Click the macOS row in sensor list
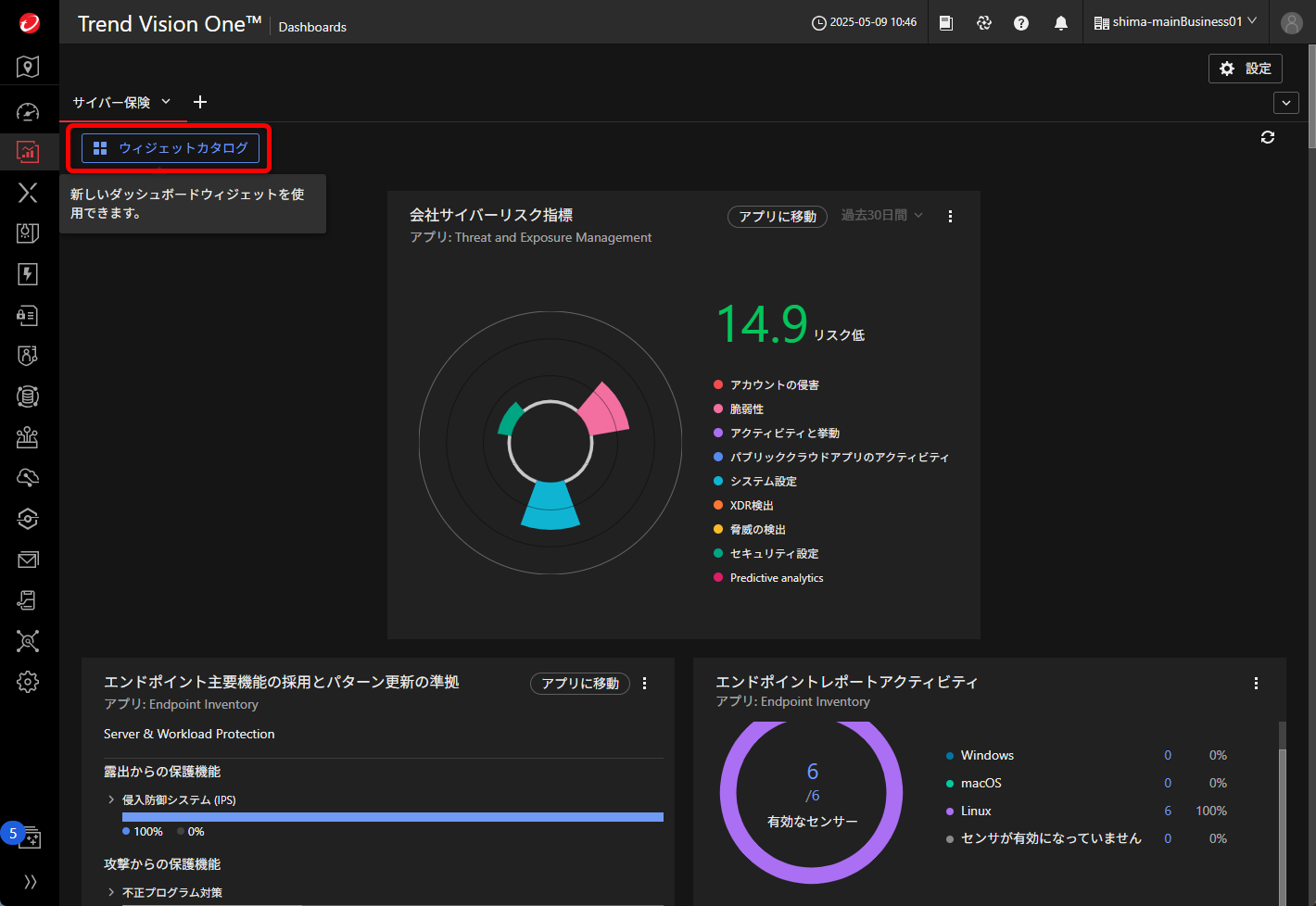The image size is (1316, 906). coord(1086,783)
